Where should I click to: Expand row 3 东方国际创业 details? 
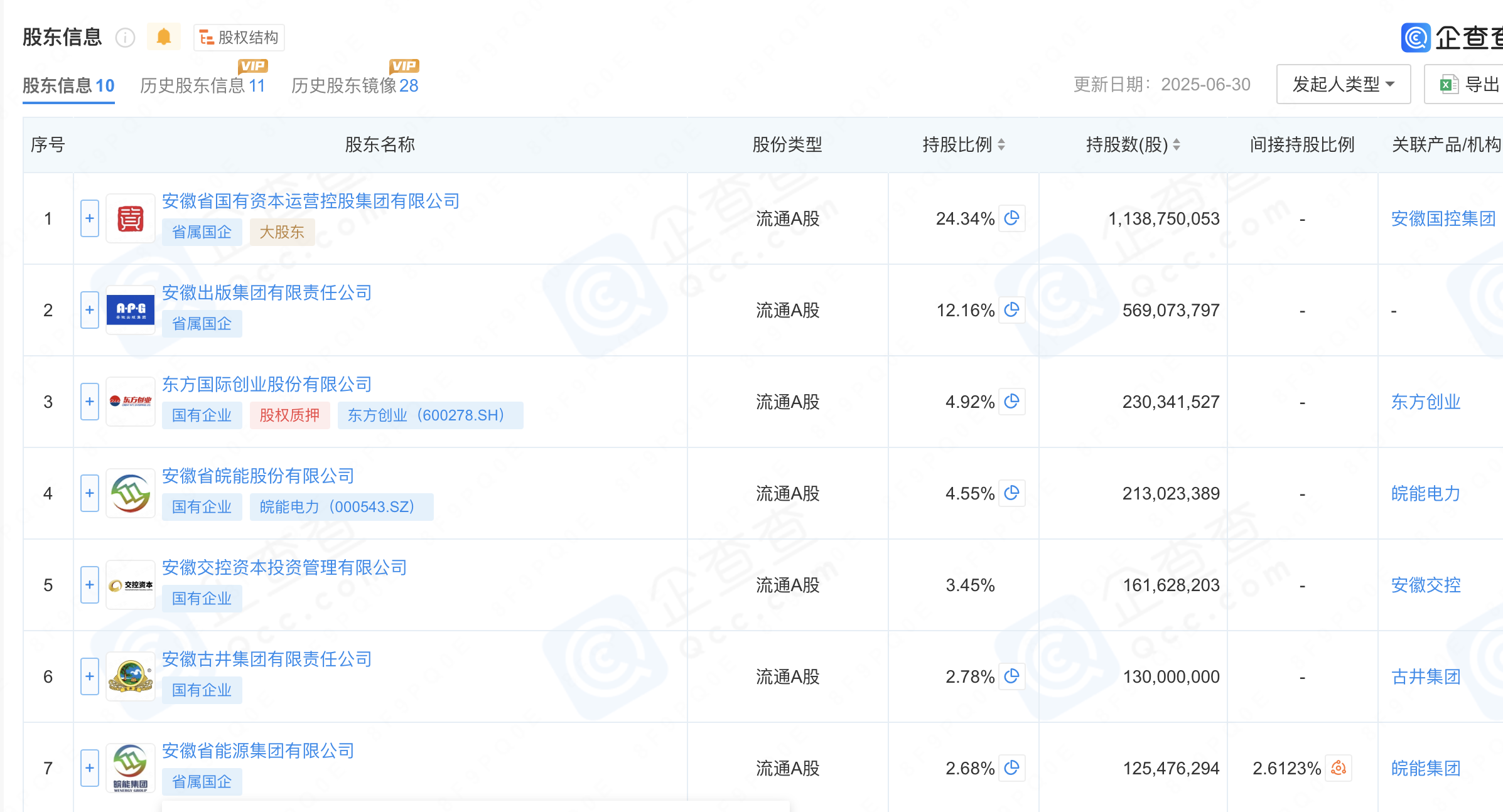click(90, 402)
